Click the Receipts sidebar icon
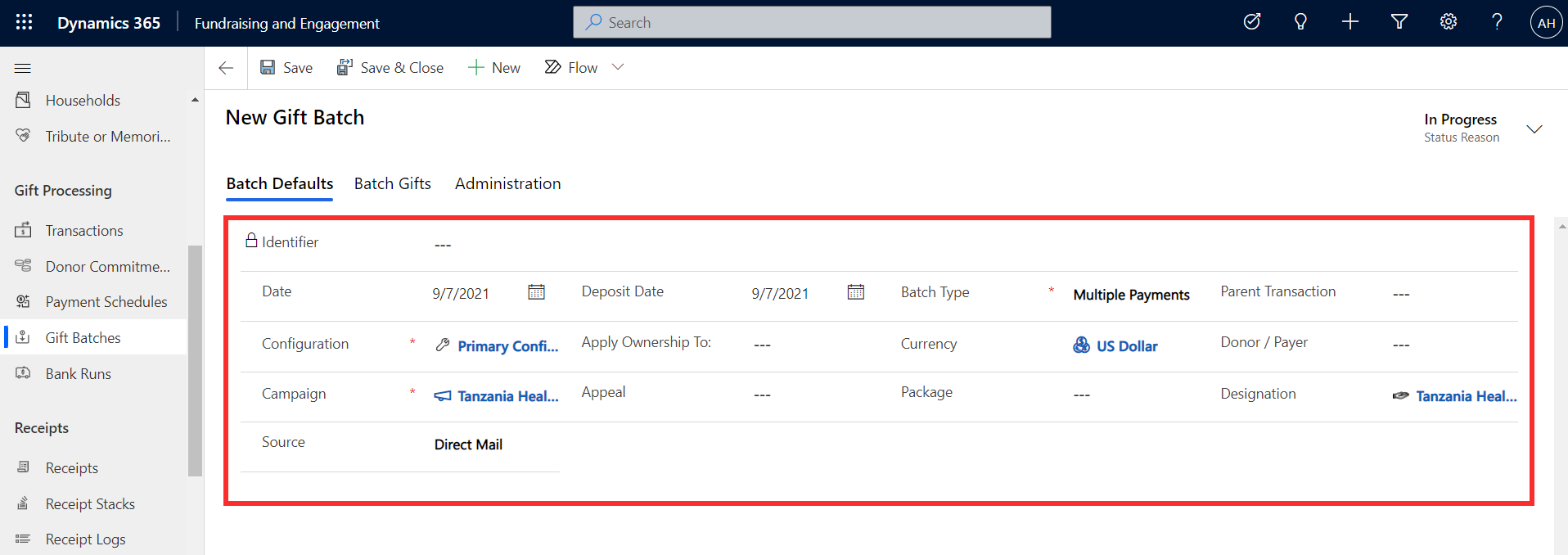Viewport: 1568px width, 555px height. point(23,467)
